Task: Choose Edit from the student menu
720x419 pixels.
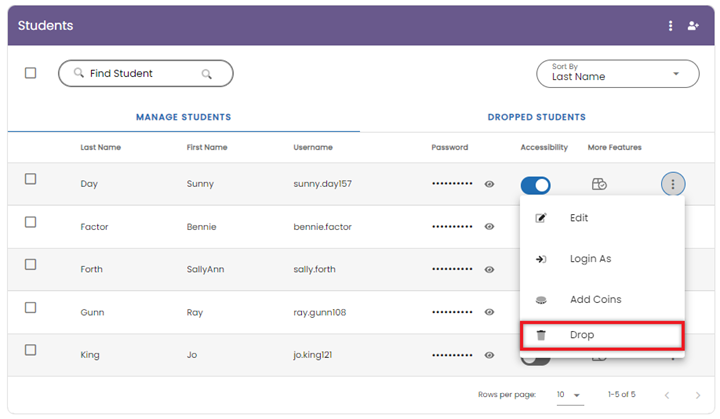Action: tap(602, 218)
